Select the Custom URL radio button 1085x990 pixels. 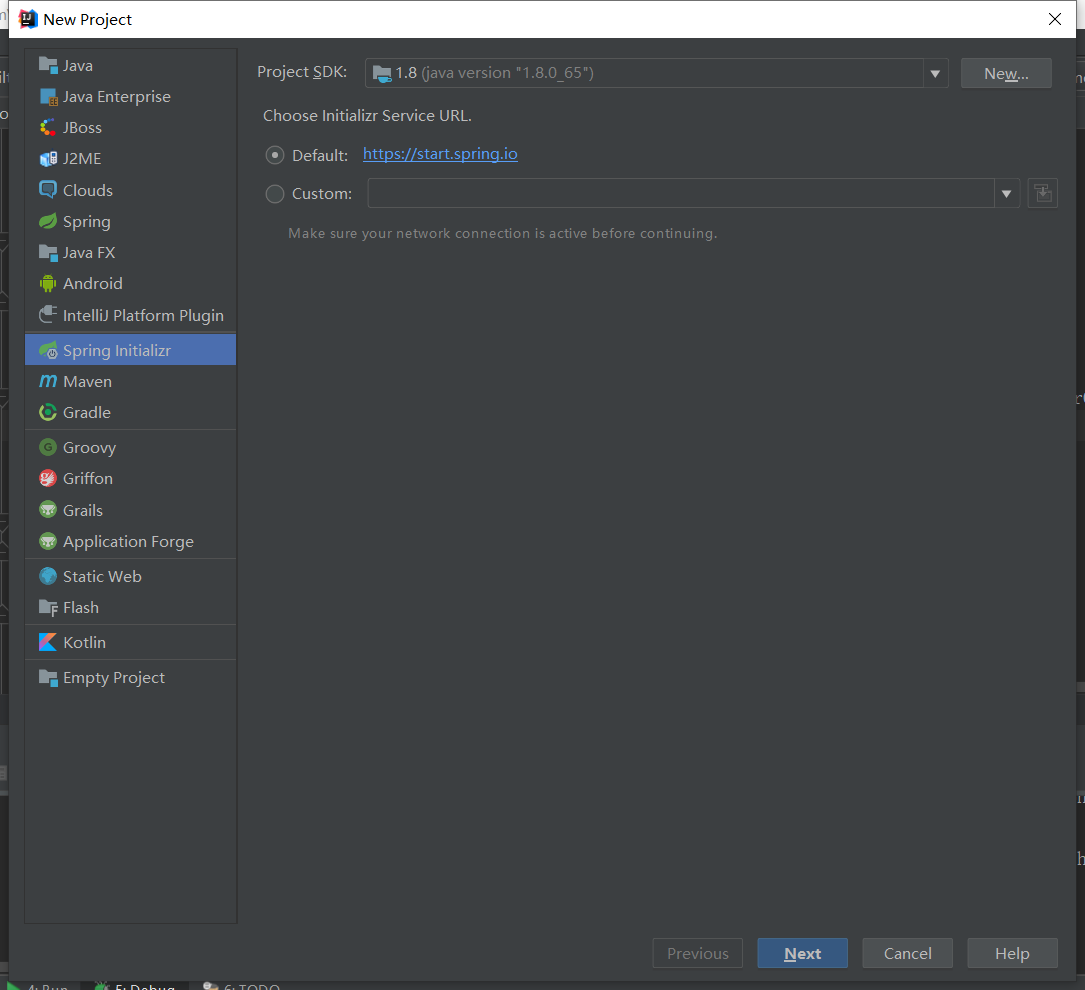(275, 194)
